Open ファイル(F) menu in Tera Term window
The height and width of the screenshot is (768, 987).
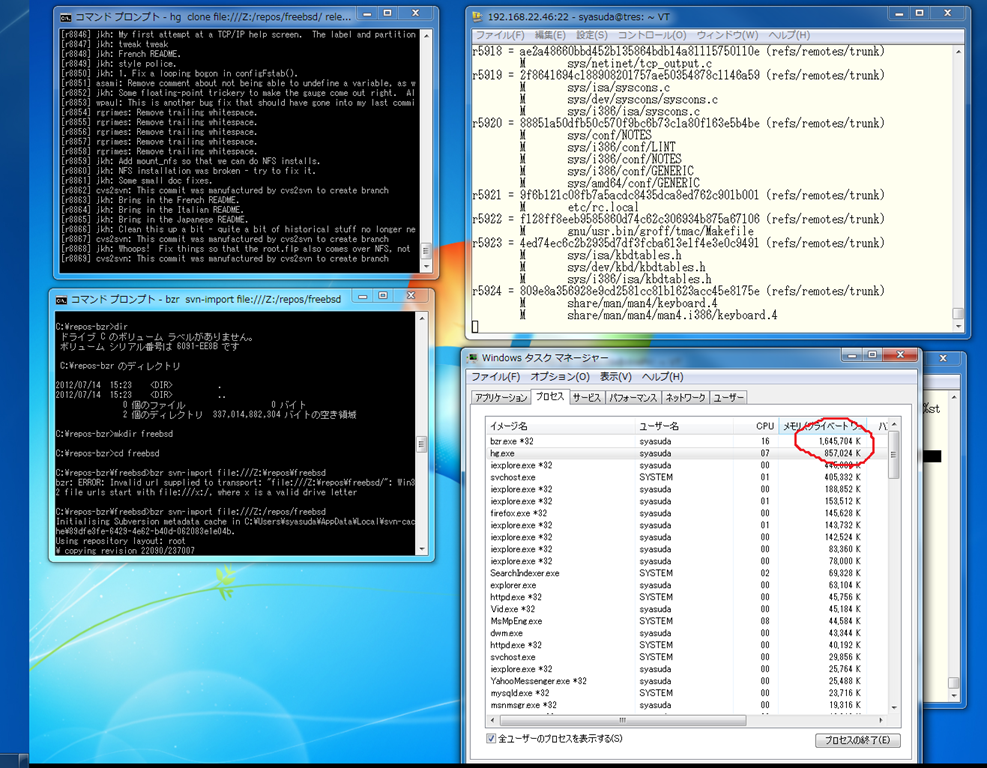(x=500, y=35)
